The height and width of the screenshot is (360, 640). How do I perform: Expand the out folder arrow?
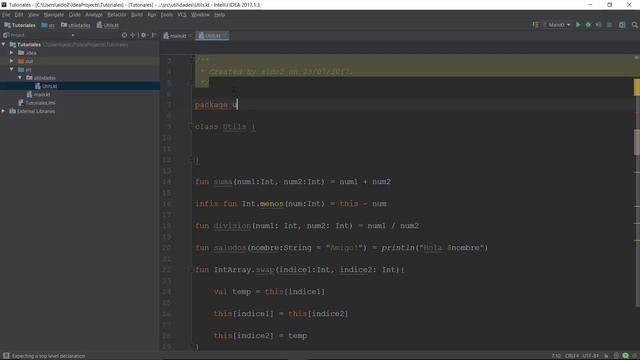tap(11, 61)
